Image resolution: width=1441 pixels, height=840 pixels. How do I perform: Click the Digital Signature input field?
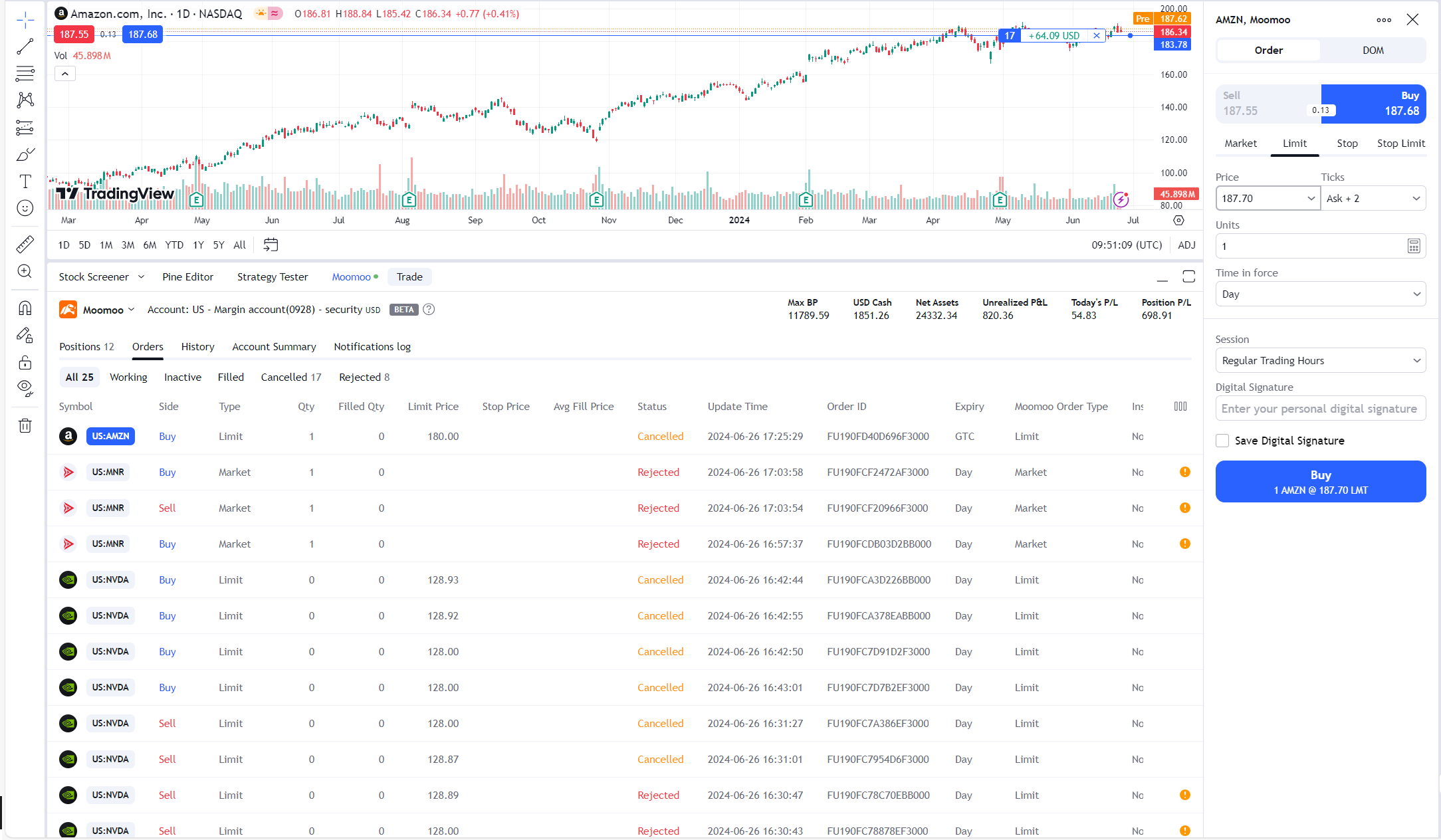pyautogui.click(x=1320, y=409)
